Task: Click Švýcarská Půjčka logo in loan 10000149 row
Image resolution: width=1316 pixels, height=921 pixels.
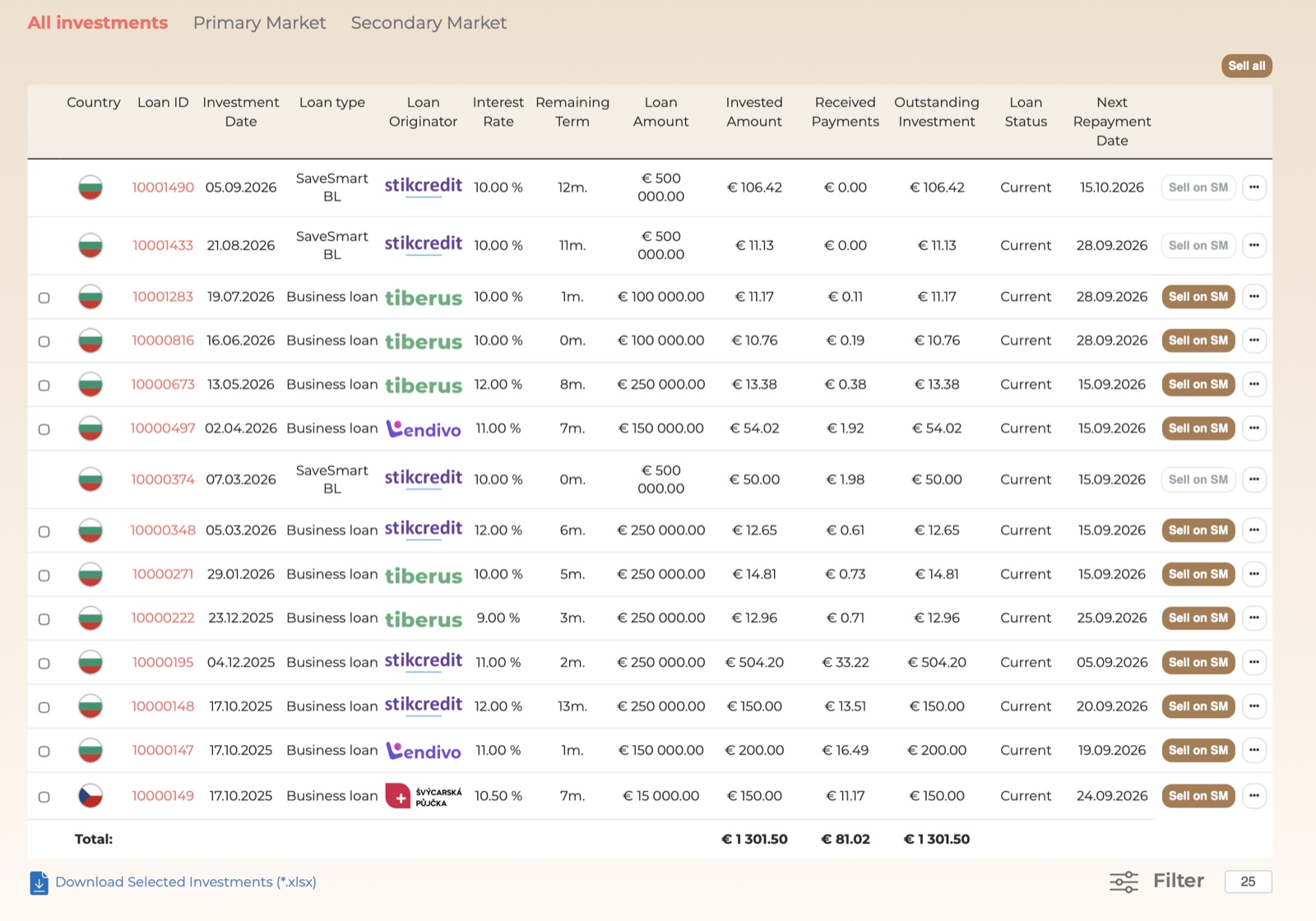Action: tap(424, 796)
